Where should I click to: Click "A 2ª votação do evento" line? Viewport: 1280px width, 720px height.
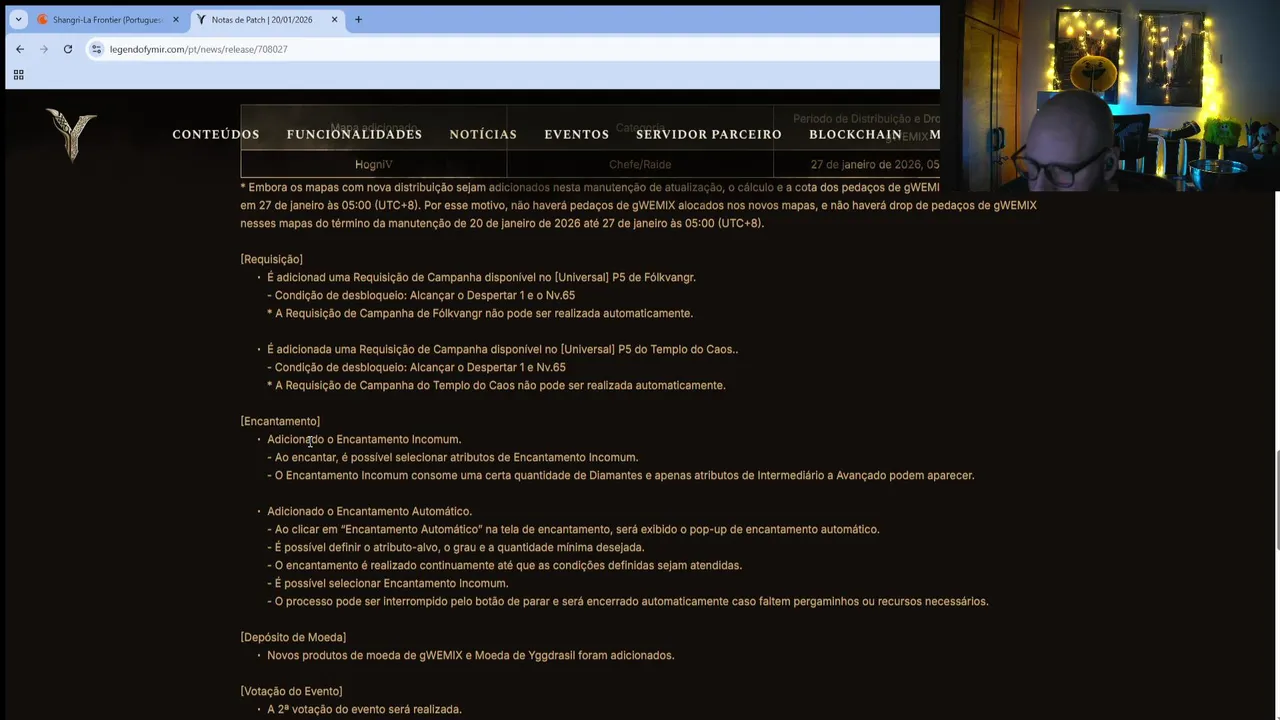click(x=364, y=709)
